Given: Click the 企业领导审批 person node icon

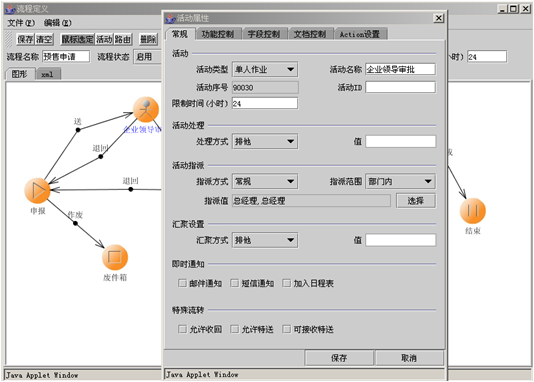Looking at the screenshot, I should click(146, 110).
